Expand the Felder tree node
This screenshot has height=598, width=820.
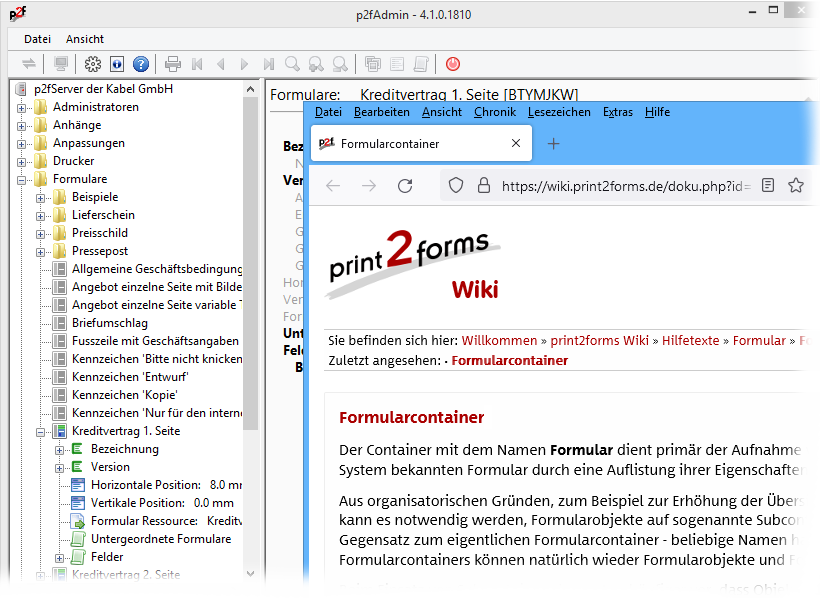point(60,557)
